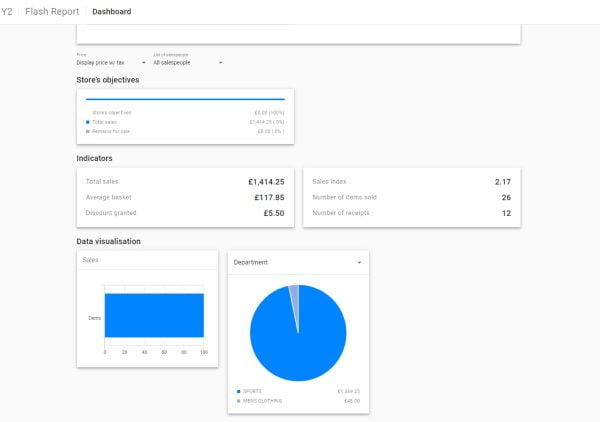This screenshot has height=422, width=600.
Task: Click the price dropdown arrow icon
Action: pos(143,63)
